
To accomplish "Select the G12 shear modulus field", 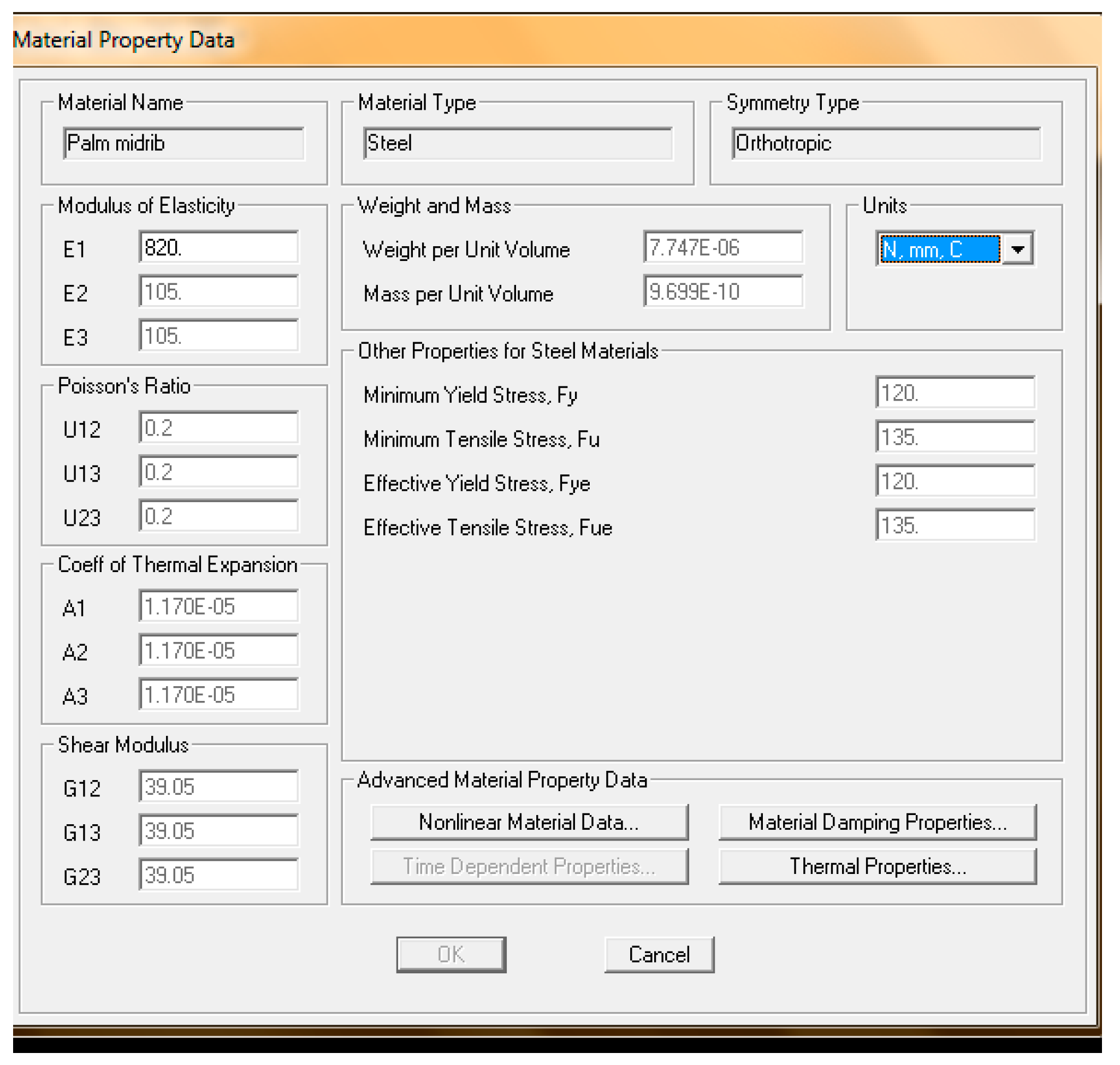I will tap(218, 787).
